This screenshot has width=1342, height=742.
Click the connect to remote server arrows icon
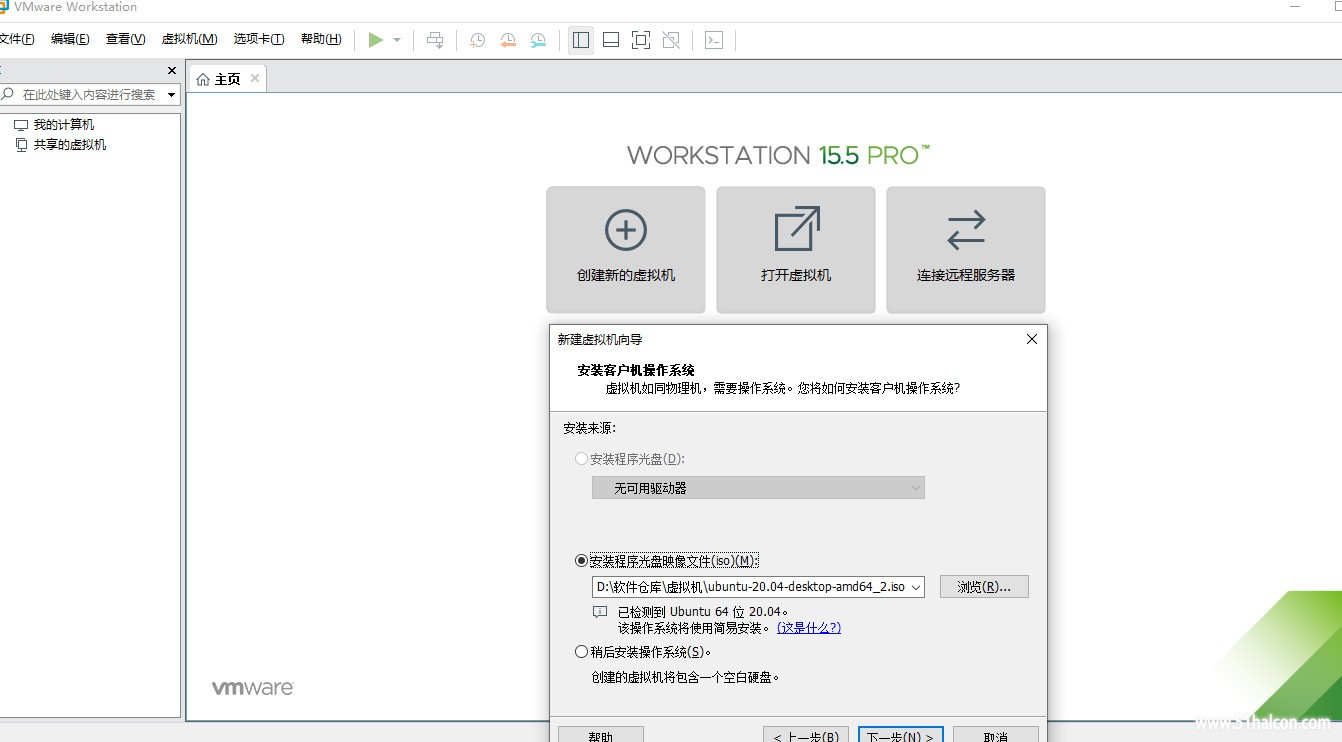(966, 230)
